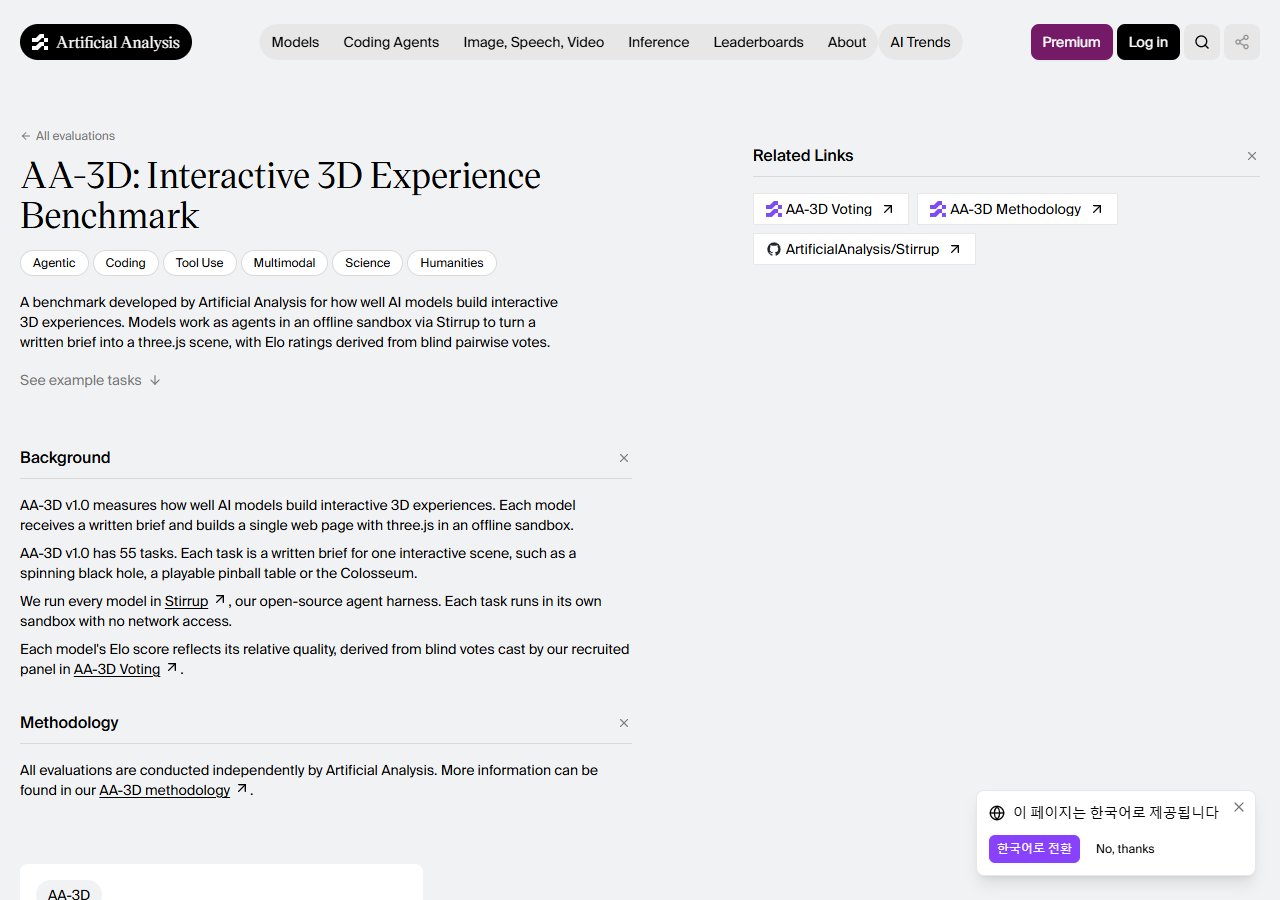Open the Models menu
The image size is (1280, 900).
pyautogui.click(x=295, y=42)
